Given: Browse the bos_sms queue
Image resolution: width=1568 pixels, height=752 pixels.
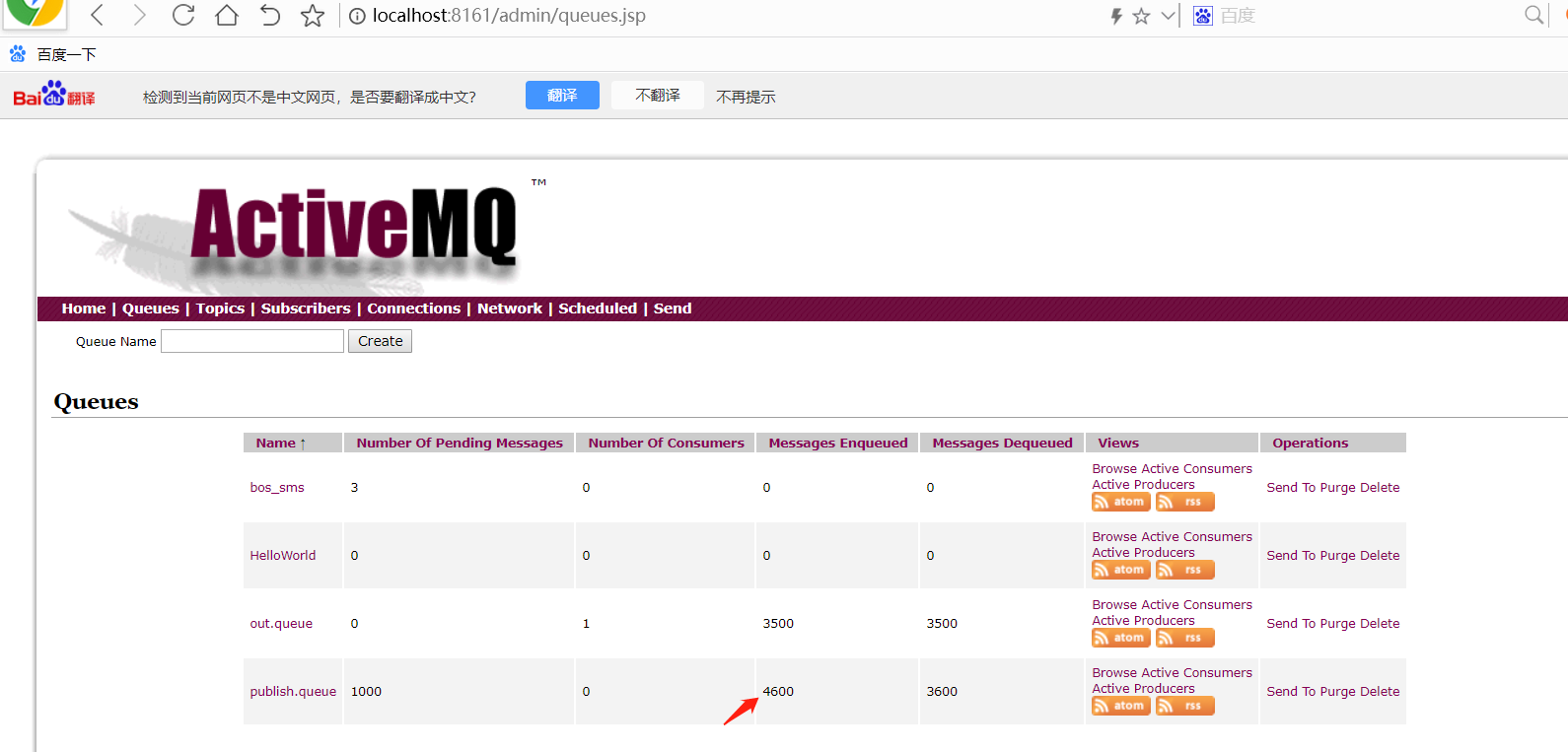Looking at the screenshot, I should tap(1114, 469).
